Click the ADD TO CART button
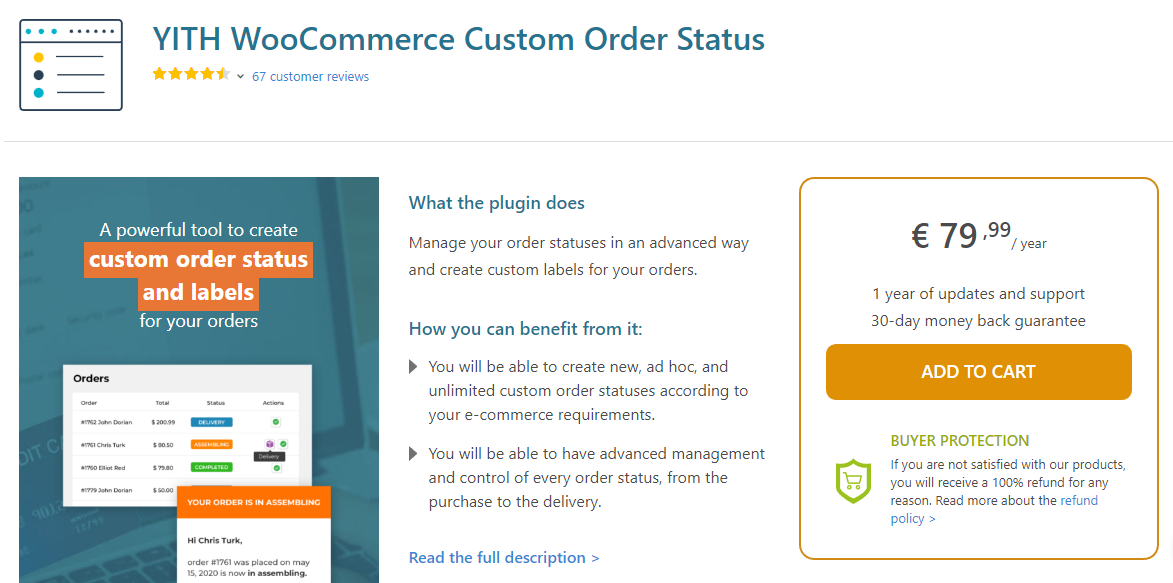The height and width of the screenshot is (583, 1173). pyautogui.click(x=978, y=371)
